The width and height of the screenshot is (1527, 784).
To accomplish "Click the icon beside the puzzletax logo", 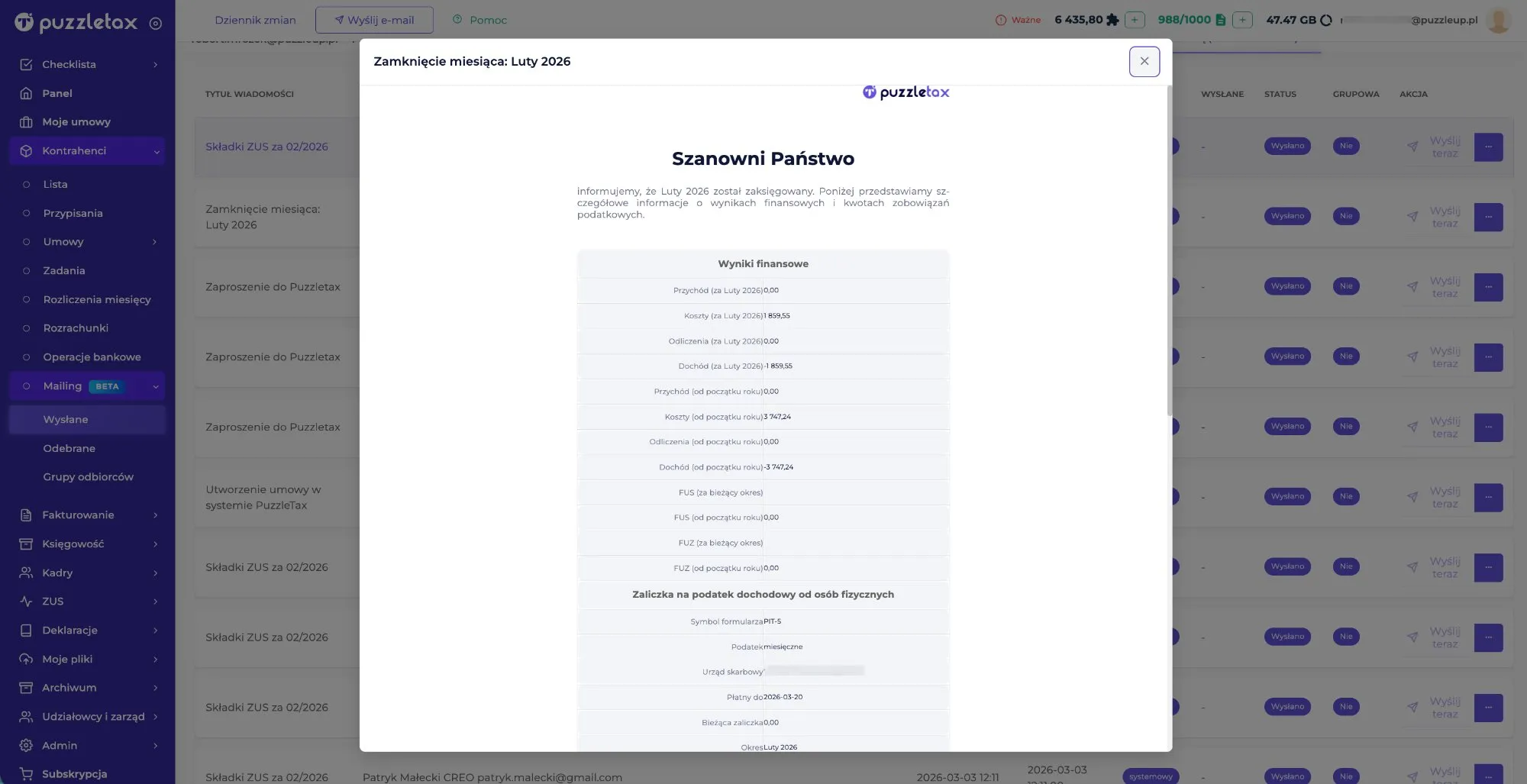I will coord(156,24).
